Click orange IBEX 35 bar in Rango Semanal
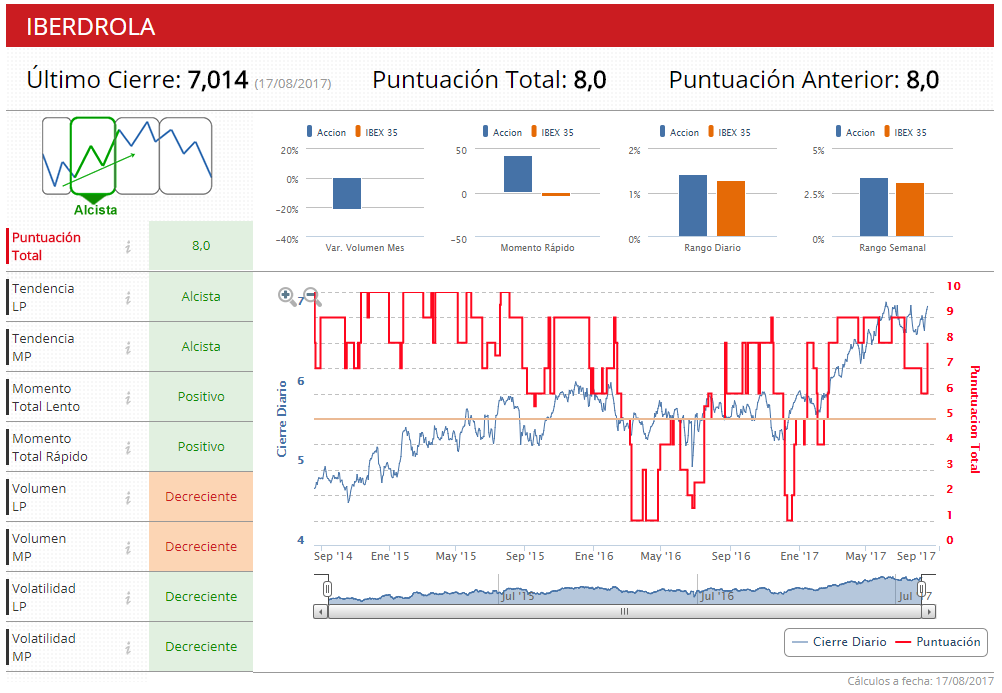 click(x=910, y=210)
